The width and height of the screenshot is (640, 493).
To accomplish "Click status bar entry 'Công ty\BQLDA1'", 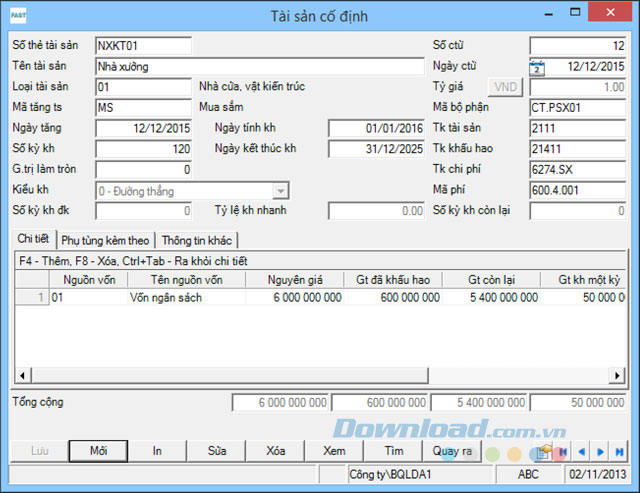I will (x=420, y=475).
